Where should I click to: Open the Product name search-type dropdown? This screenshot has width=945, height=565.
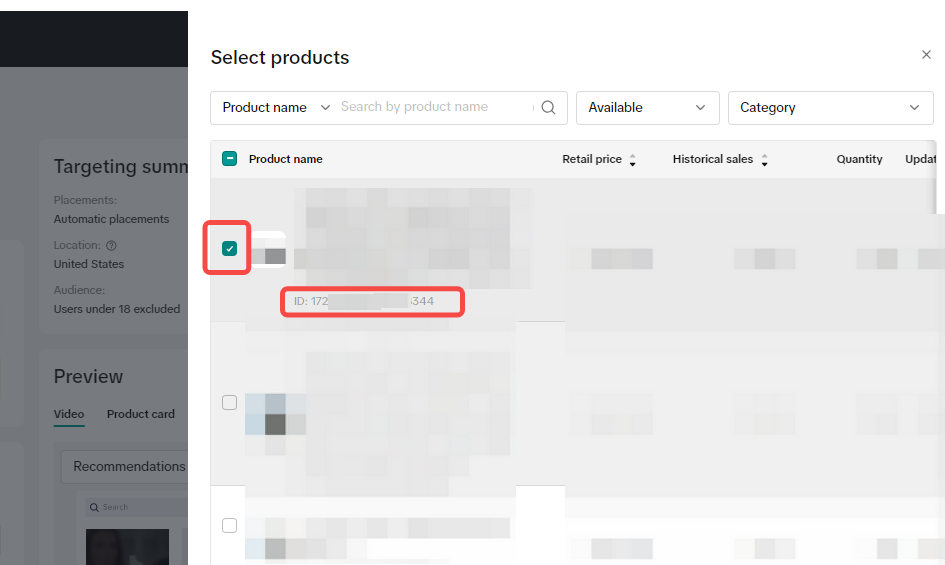pyautogui.click(x=275, y=108)
